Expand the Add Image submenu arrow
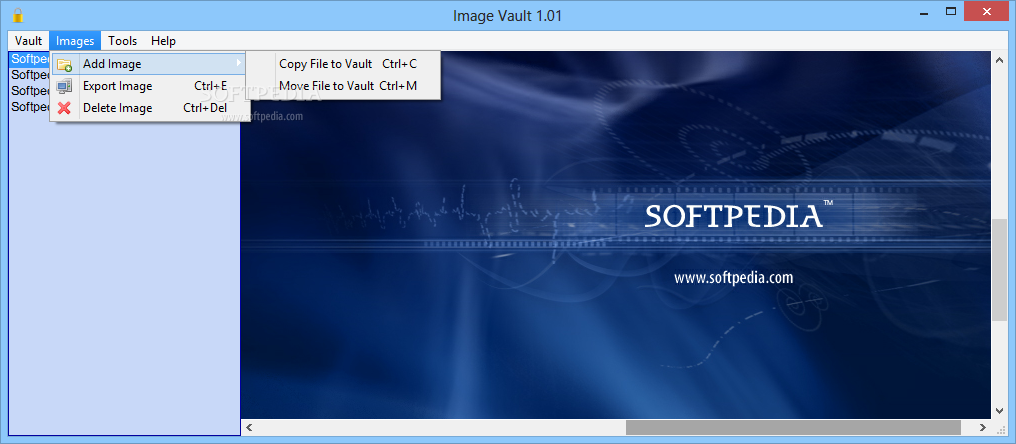1016x444 pixels. pos(238,64)
